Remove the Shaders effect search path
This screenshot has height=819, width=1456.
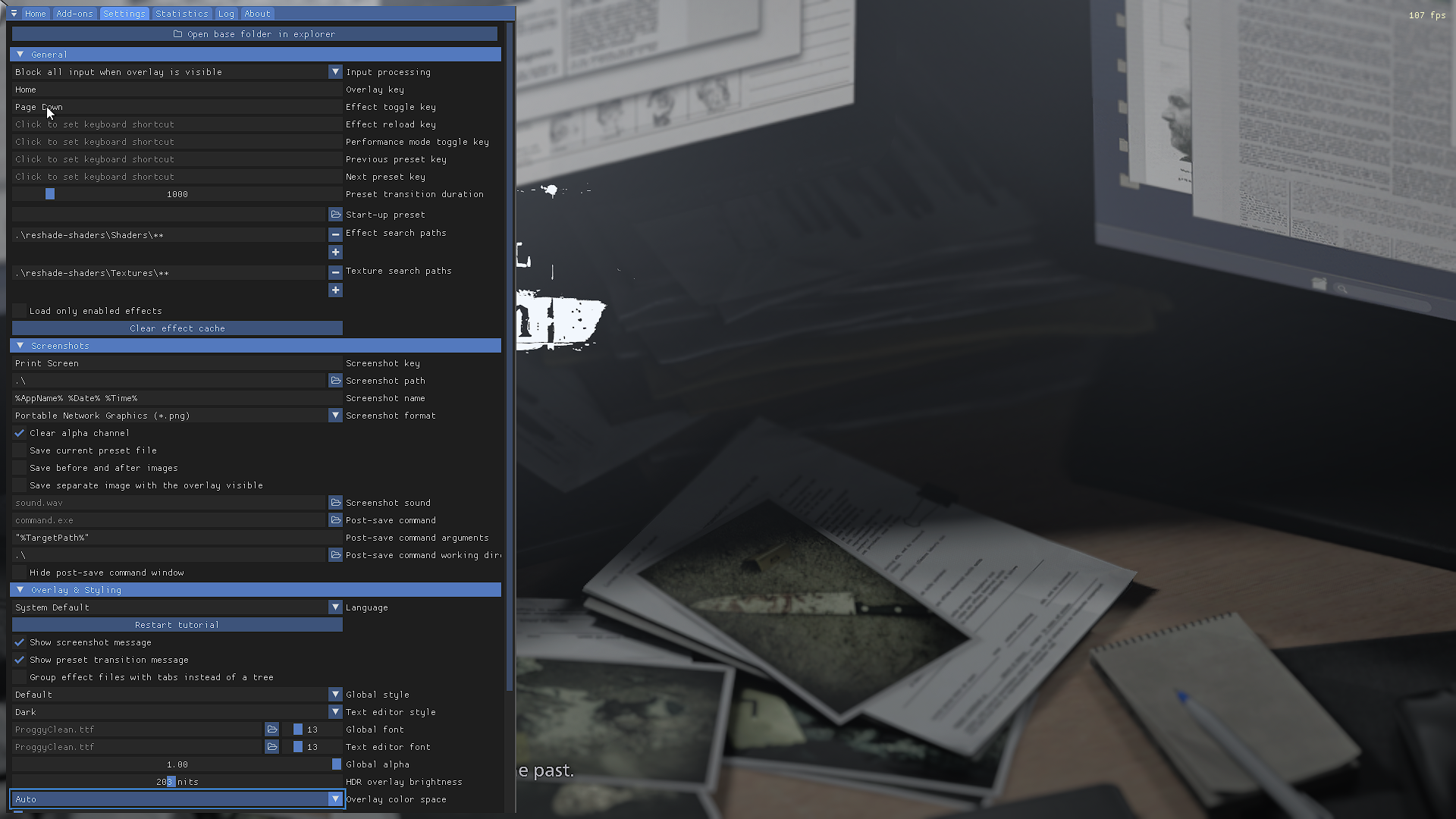click(x=335, y=234)
